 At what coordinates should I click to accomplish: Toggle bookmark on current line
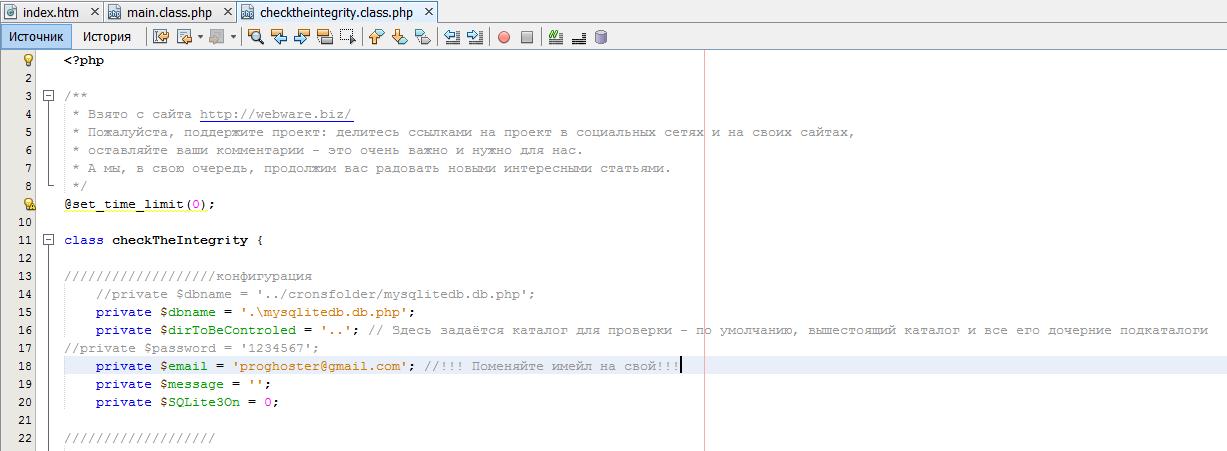[x=422, y=37]
